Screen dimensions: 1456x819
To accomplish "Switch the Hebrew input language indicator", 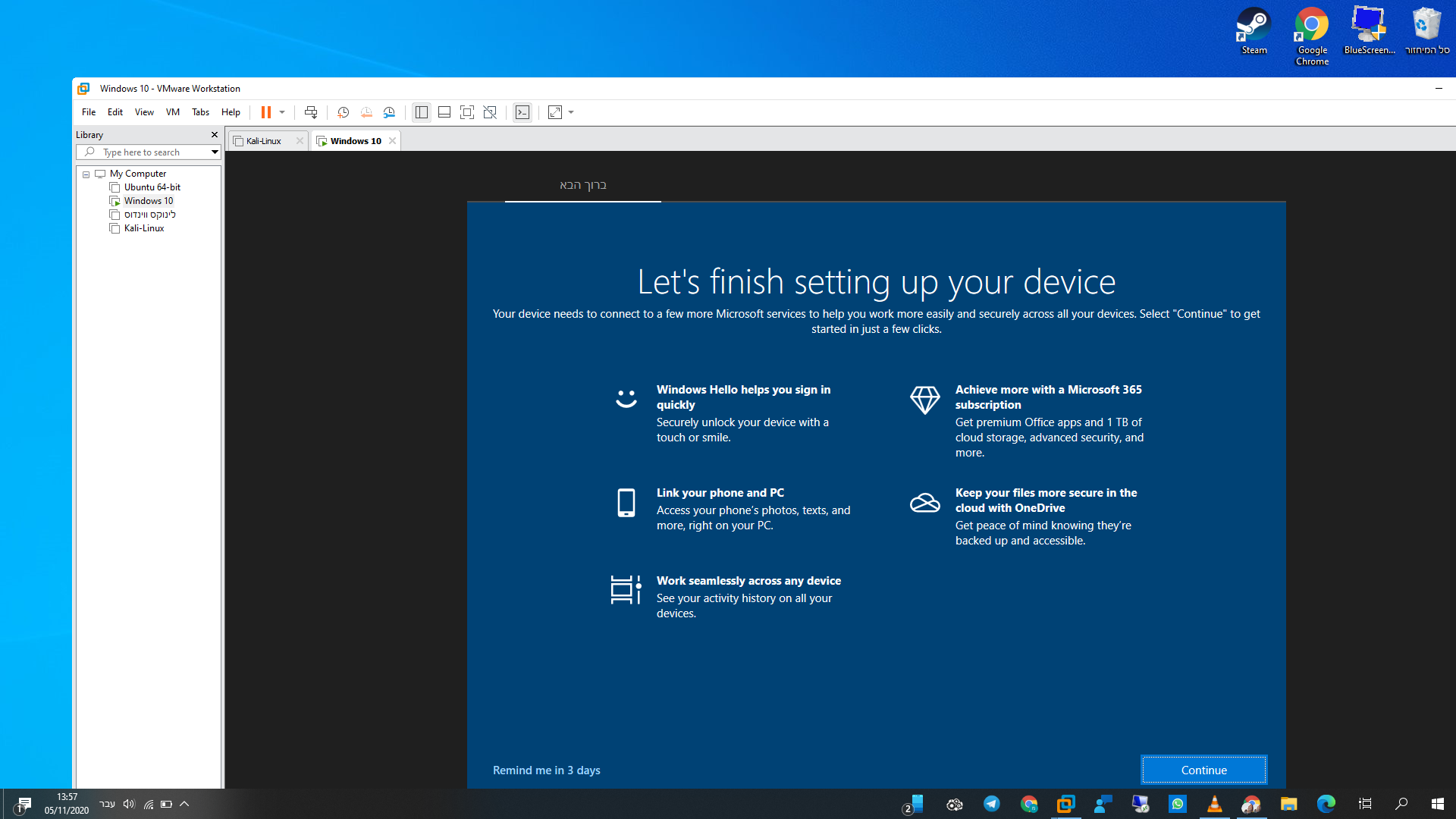I will pyautogui.click(x=107, y=804).
